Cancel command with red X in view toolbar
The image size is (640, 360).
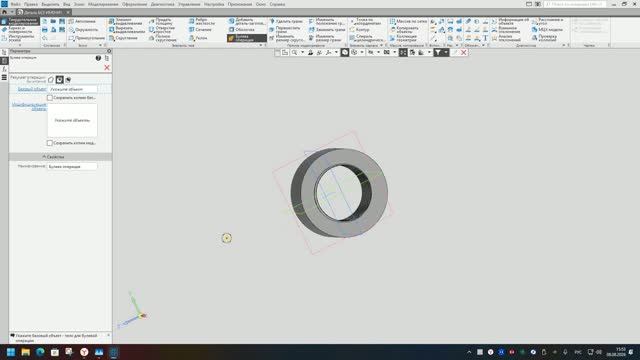464,53
